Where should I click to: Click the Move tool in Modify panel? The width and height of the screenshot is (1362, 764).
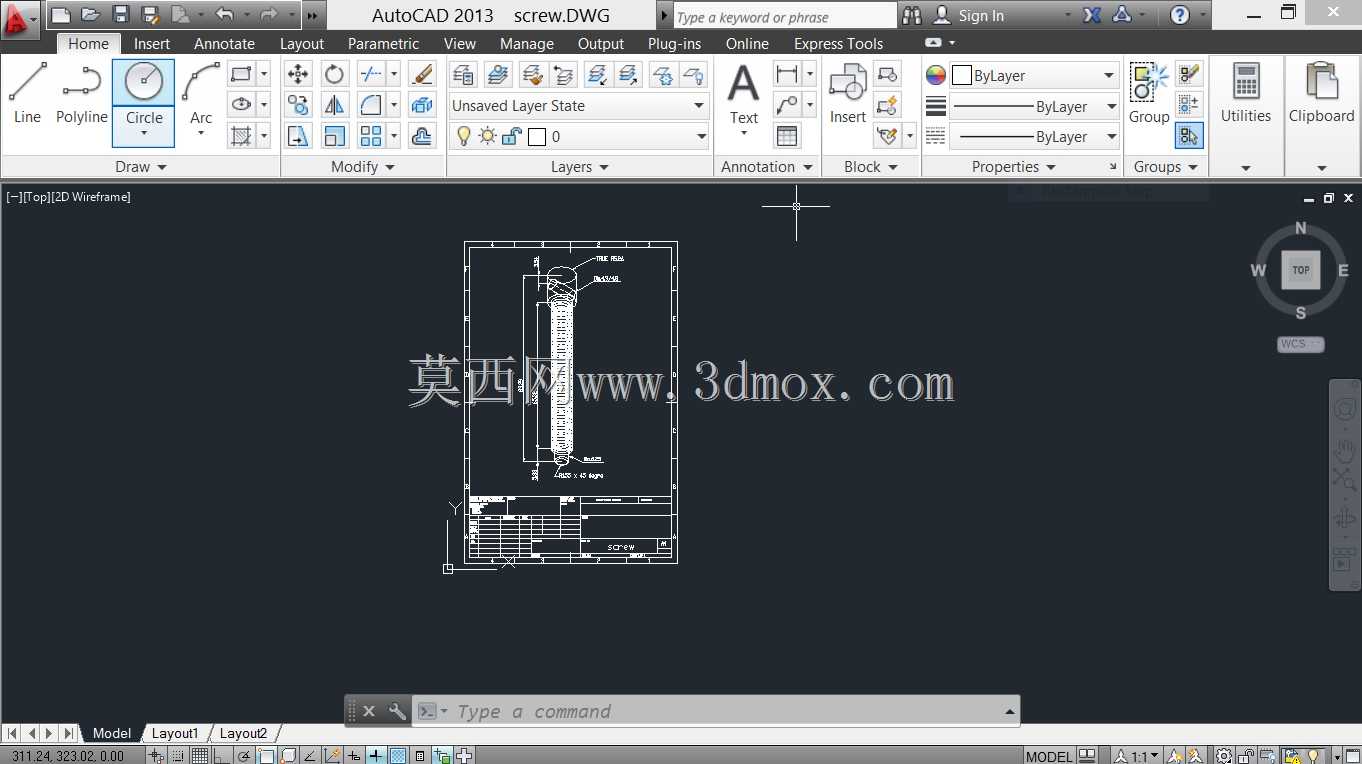(x=298, y=74)
